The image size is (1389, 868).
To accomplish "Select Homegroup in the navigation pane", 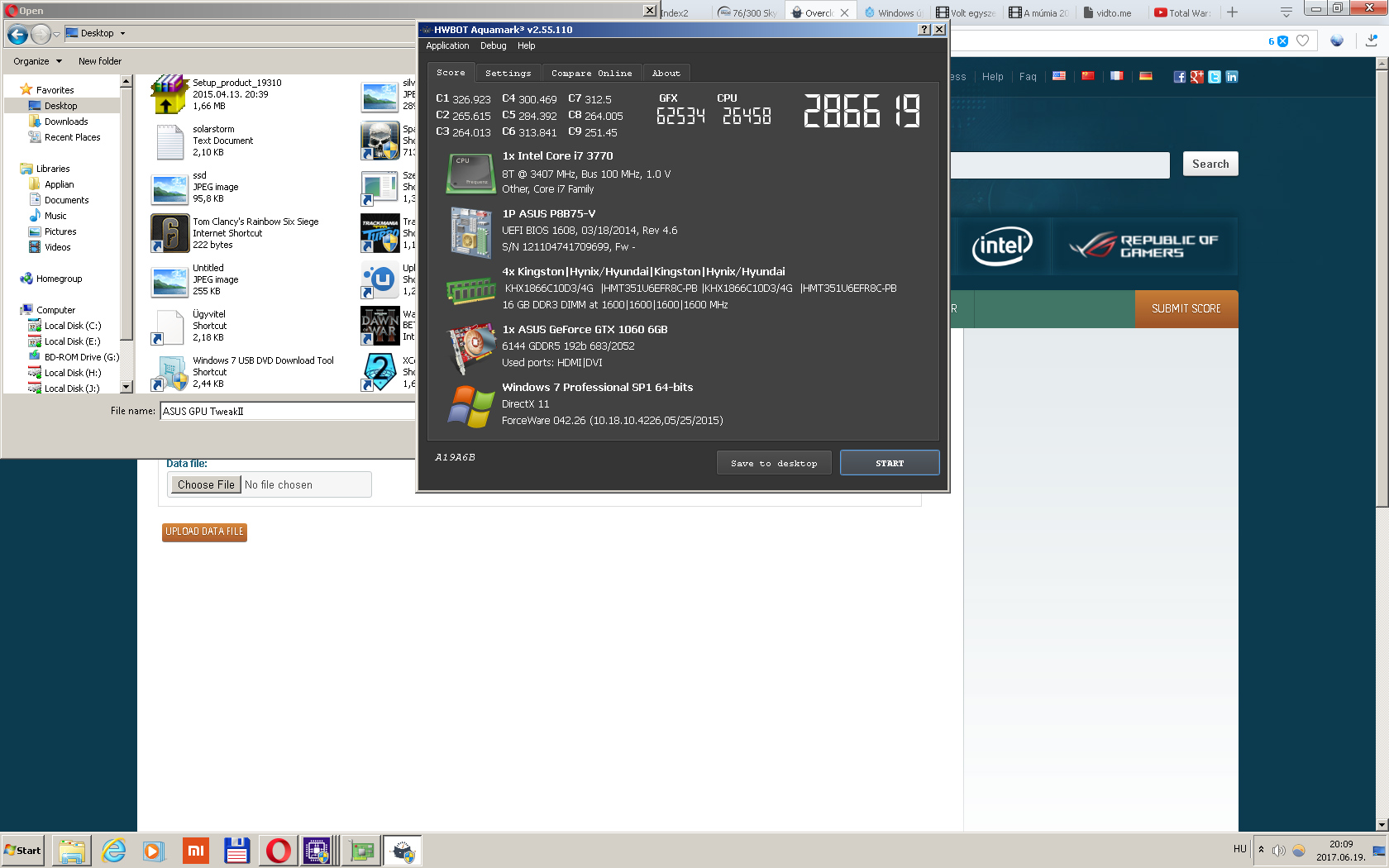I will [59, 279].
